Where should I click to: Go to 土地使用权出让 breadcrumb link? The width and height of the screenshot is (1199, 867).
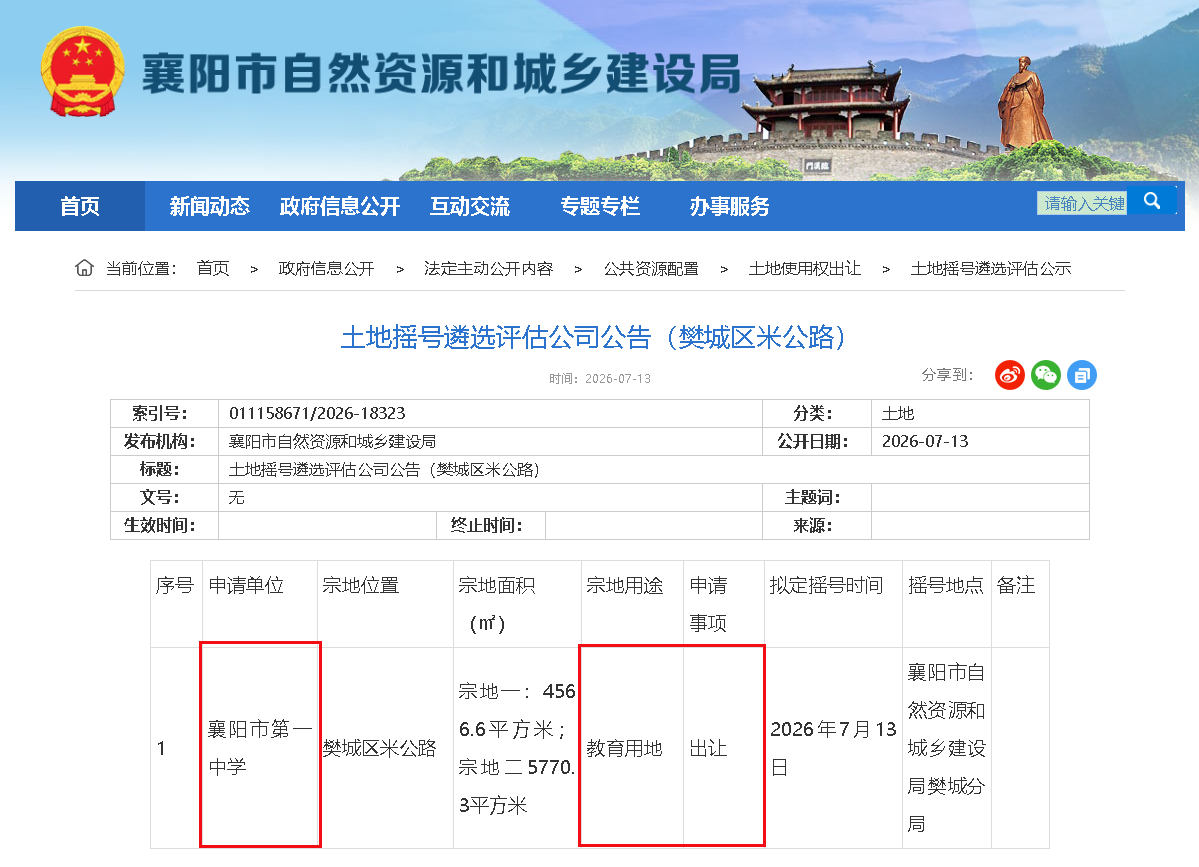tap(805, 268)
